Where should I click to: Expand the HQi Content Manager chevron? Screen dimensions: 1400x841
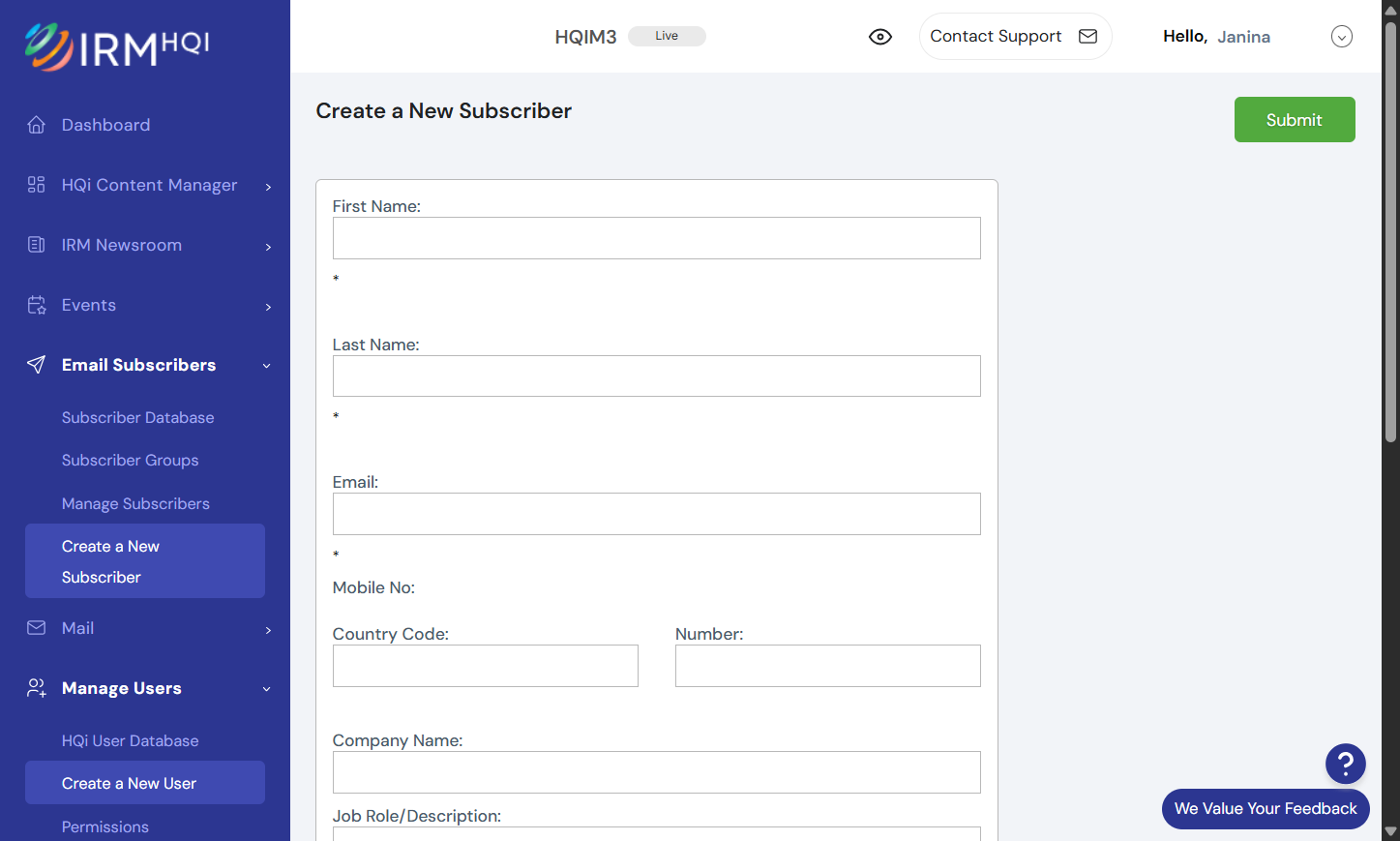[268, 187]
